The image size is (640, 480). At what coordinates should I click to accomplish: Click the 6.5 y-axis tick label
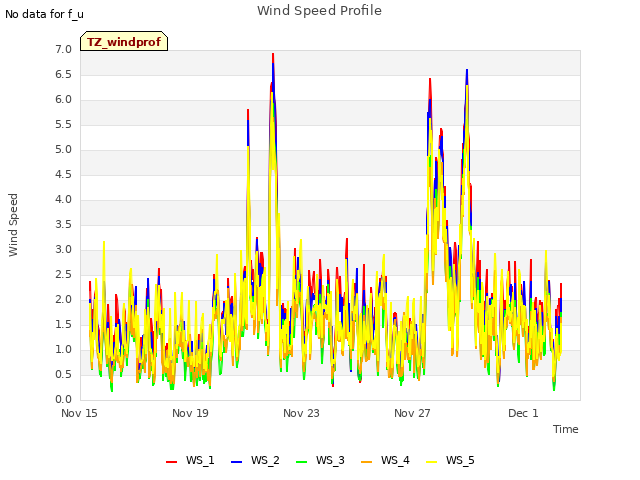click(x=63, y=74)
